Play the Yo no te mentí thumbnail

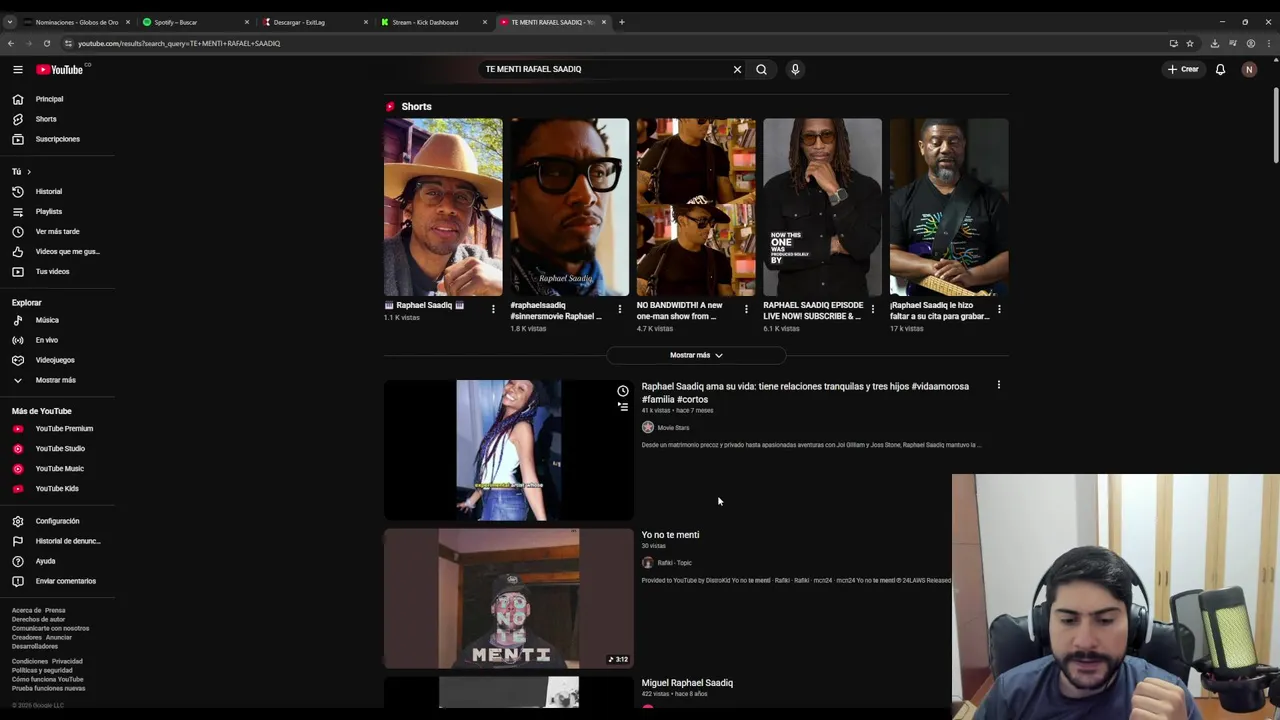508,598
